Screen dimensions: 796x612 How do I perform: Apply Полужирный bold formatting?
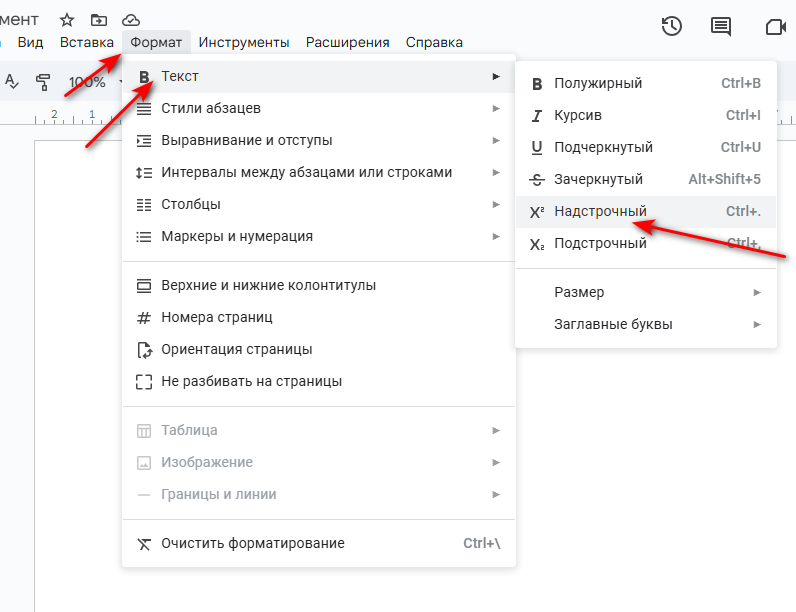click(646, 83)
